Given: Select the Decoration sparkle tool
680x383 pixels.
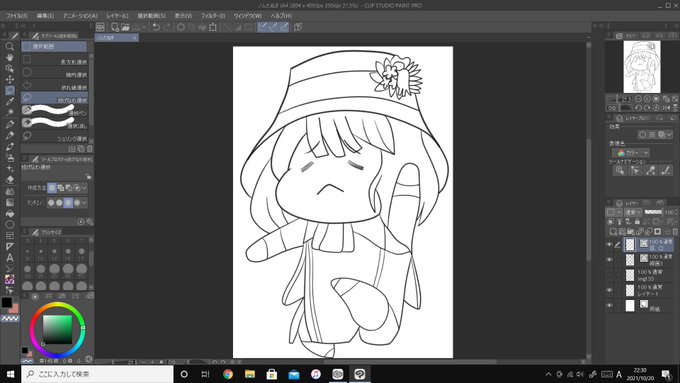Looking at the screenshot, I should [10, 168].
